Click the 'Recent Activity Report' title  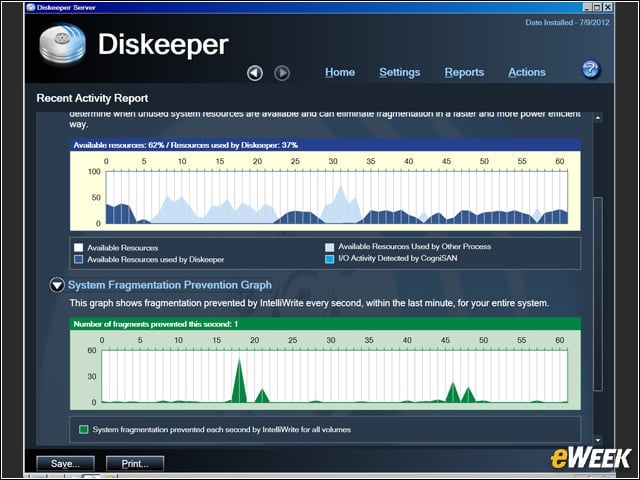pyautogui.click(x=92, y=98)
